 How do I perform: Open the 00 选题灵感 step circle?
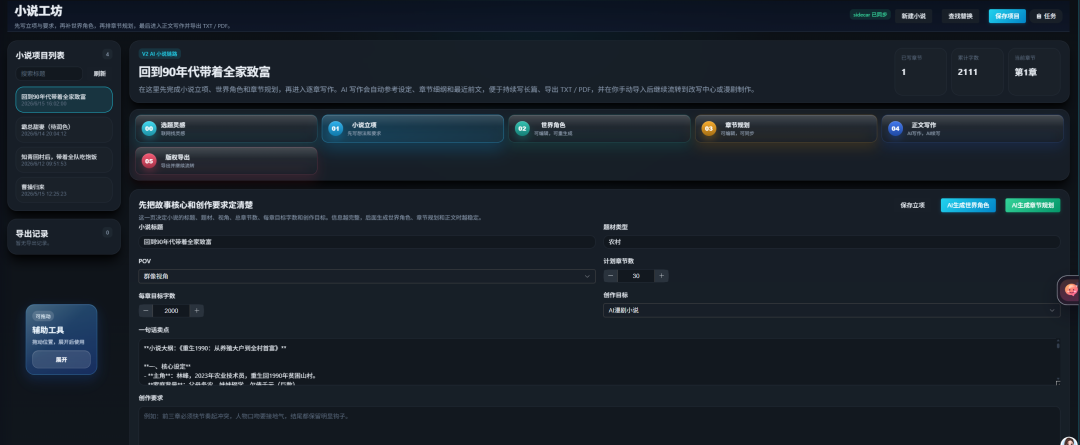coord(149,128)
